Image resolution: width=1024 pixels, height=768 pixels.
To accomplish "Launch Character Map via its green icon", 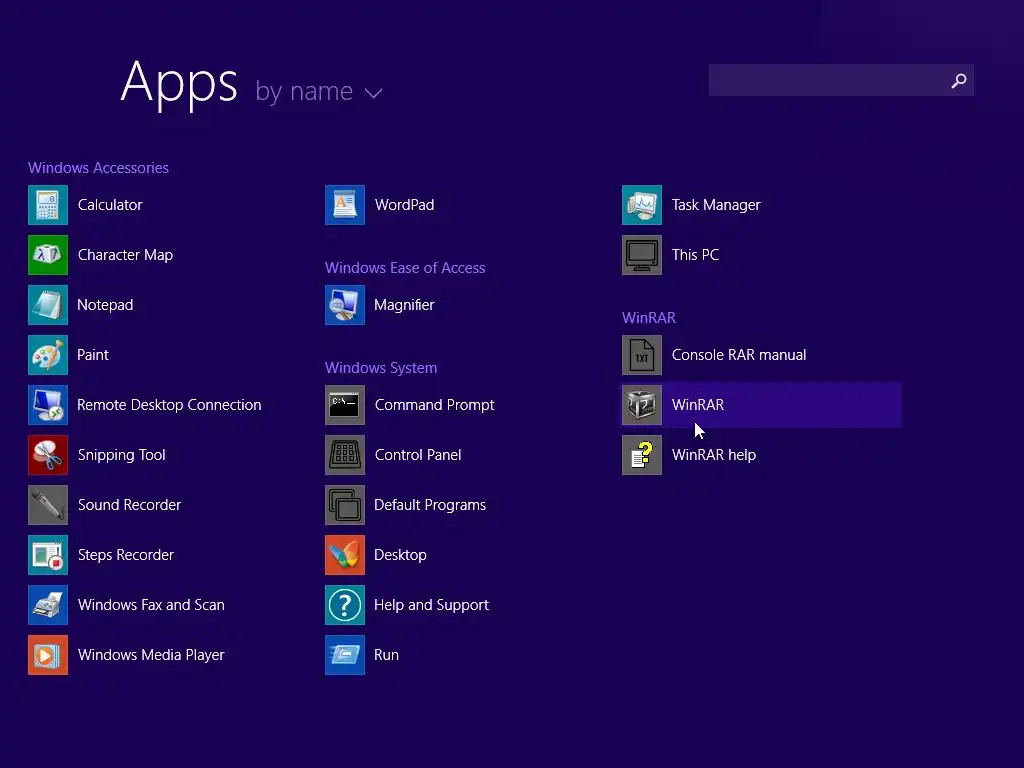I will tap(48, 255).
